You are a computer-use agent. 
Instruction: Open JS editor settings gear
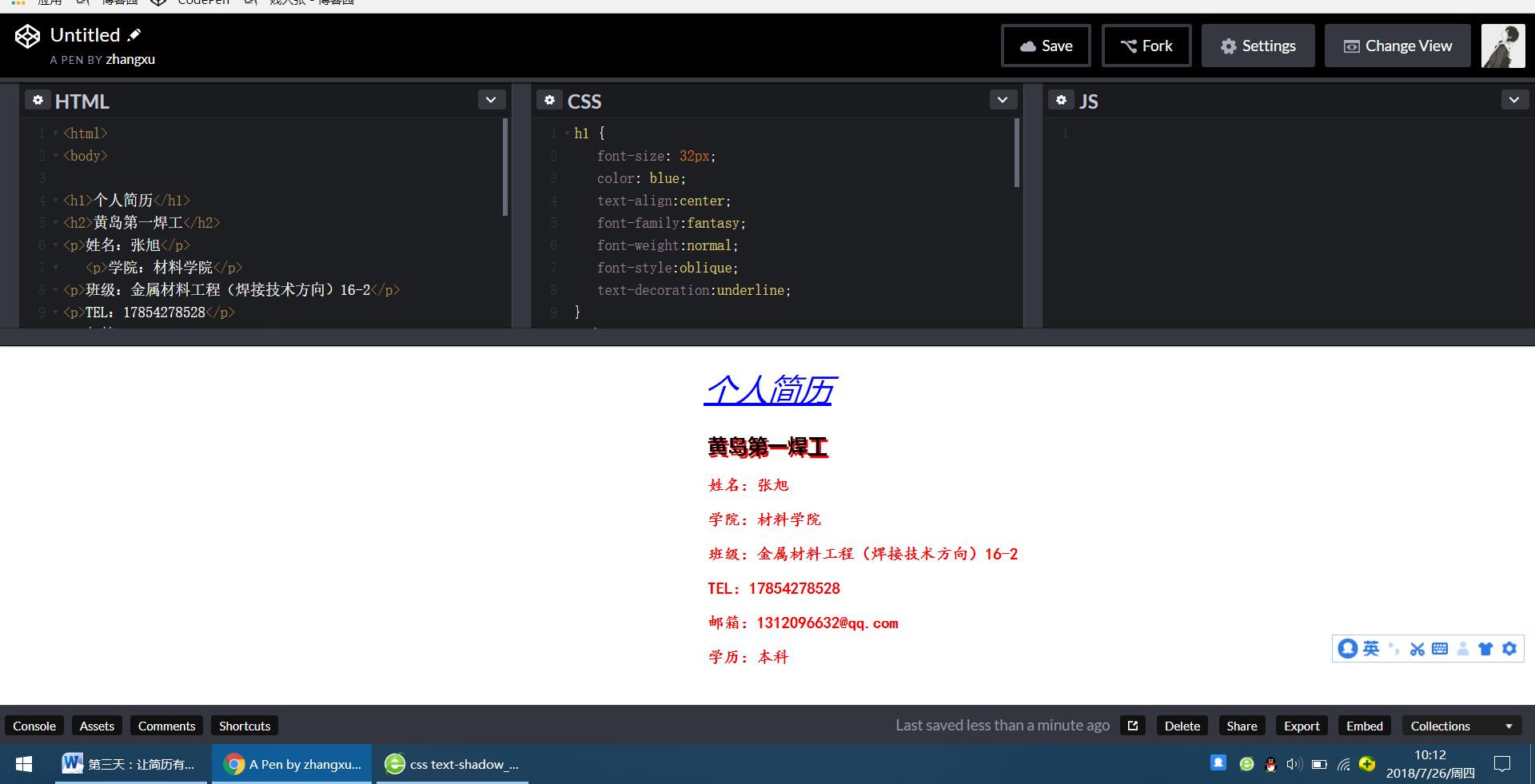[x=1061, y=100]
